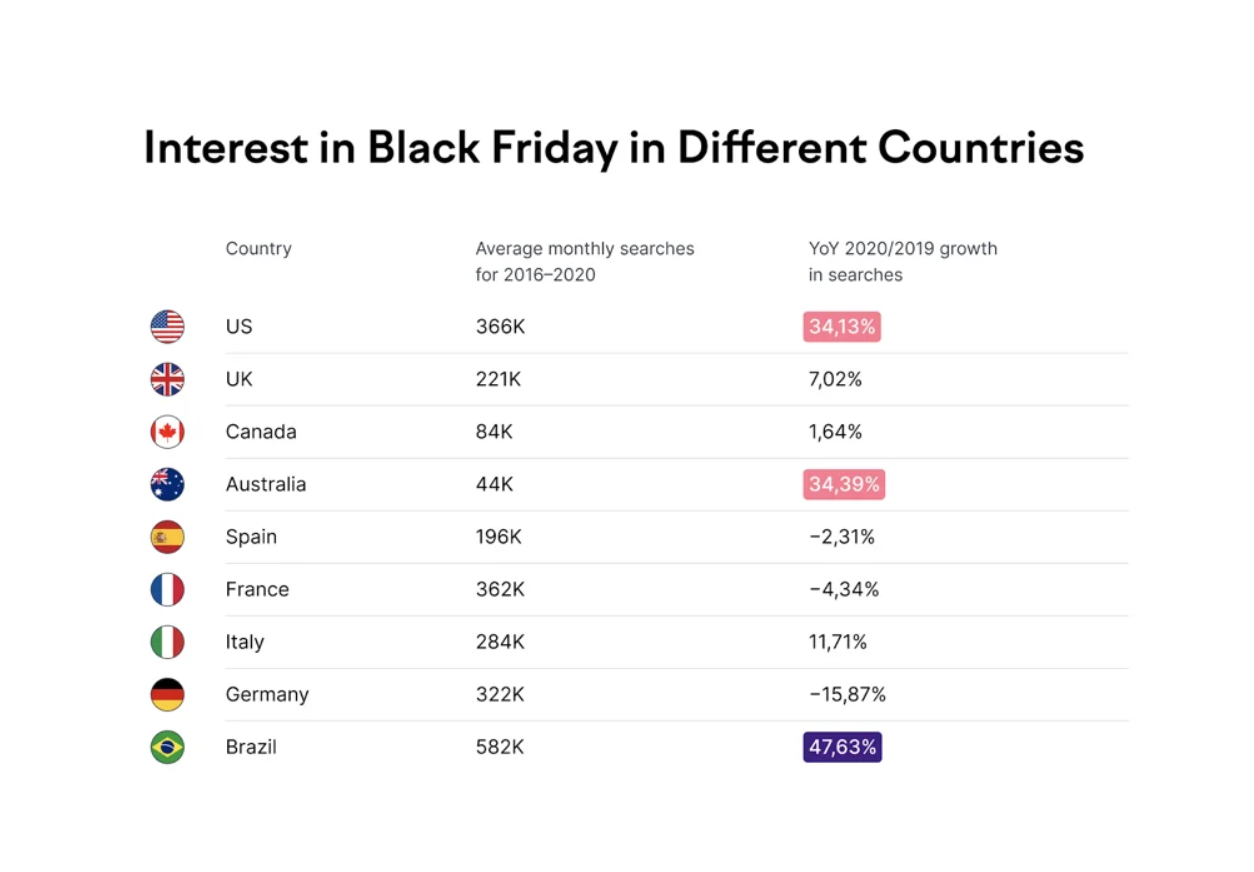The image size is (1254, 872).
Task: Select the Italy flag icon
Action: pyautogui.click(x=167, y=642)
